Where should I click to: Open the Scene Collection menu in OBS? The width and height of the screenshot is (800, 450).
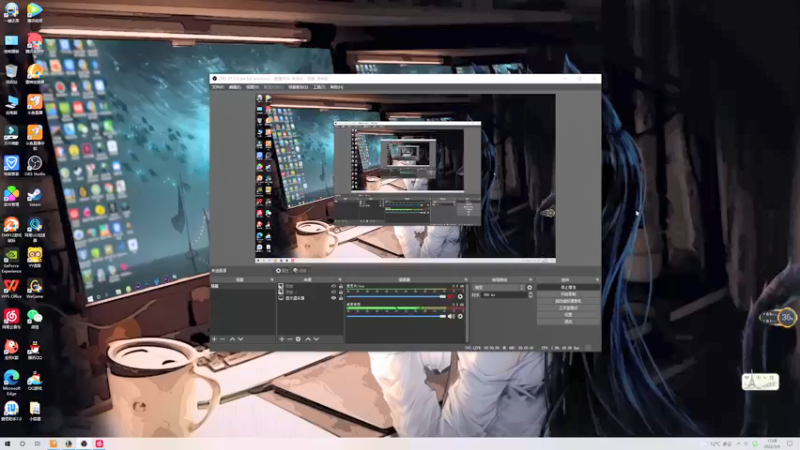pyautogui.click(x=298, y=87)
